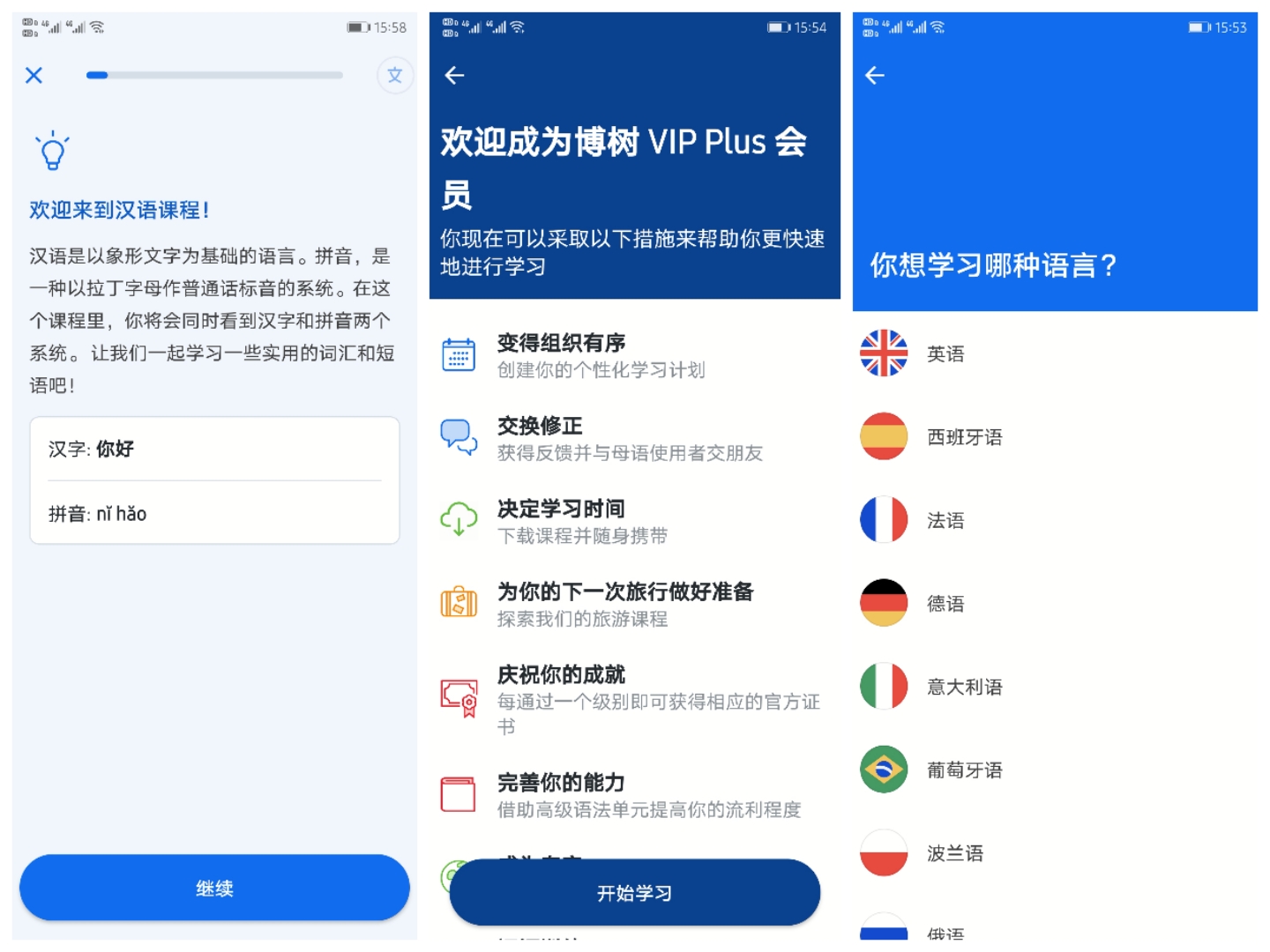The image size is (1270, 952).
Task: Select 英语 with the UK flag
Action: coord(1055,353)
